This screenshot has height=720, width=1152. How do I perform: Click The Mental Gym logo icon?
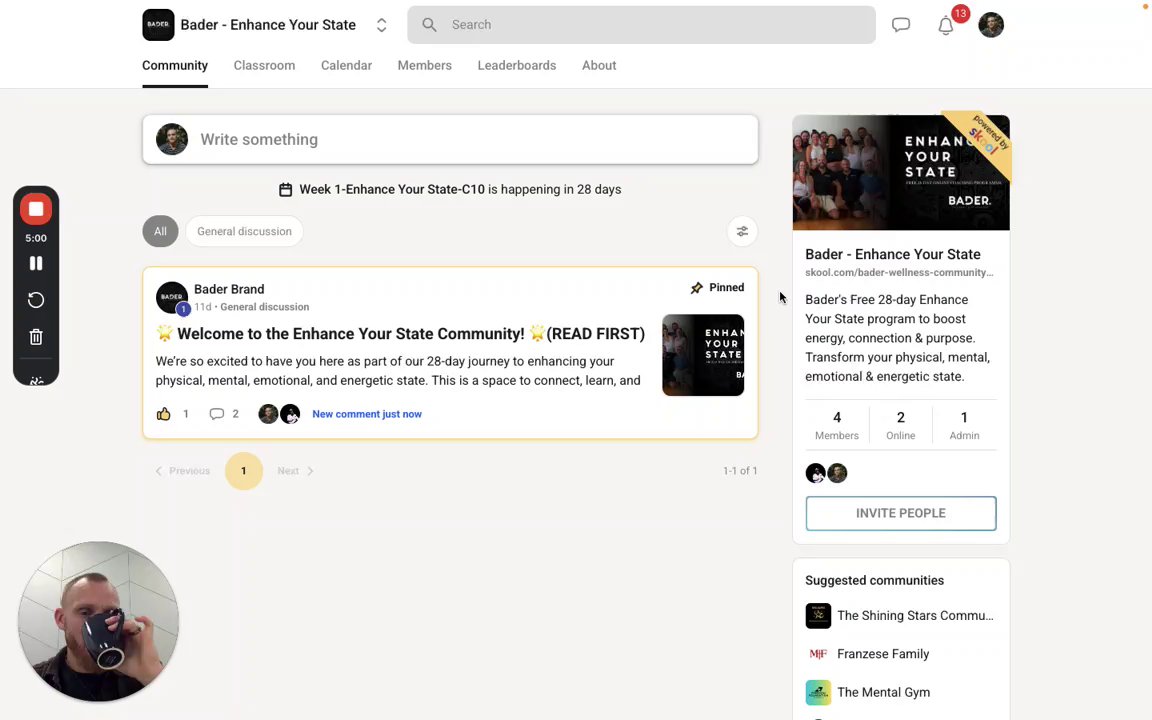tap(818, 692)
